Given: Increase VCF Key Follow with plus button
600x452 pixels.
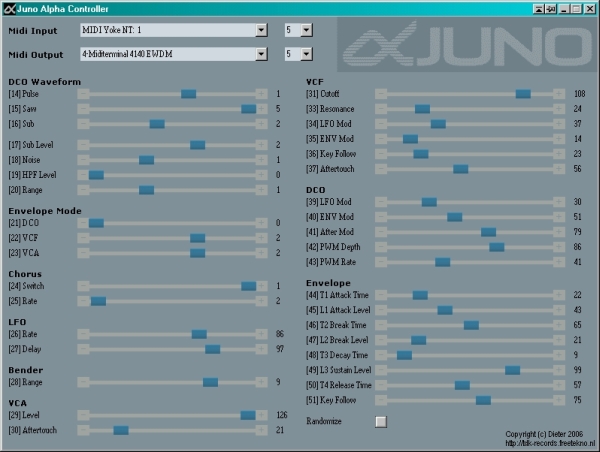Looking at the screenshot, I should 559,153.
